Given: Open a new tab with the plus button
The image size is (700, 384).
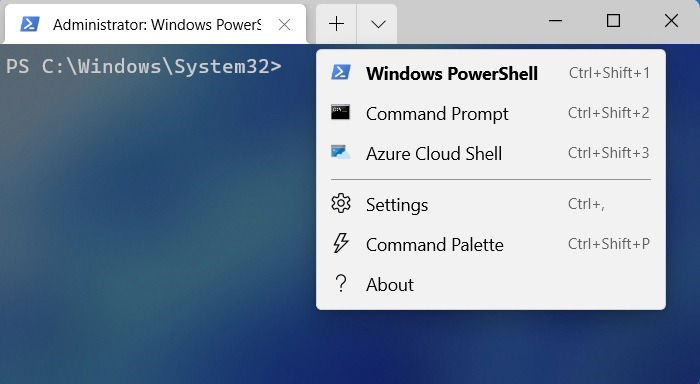Looking at the screenshot, I should (x=336, y=24).
